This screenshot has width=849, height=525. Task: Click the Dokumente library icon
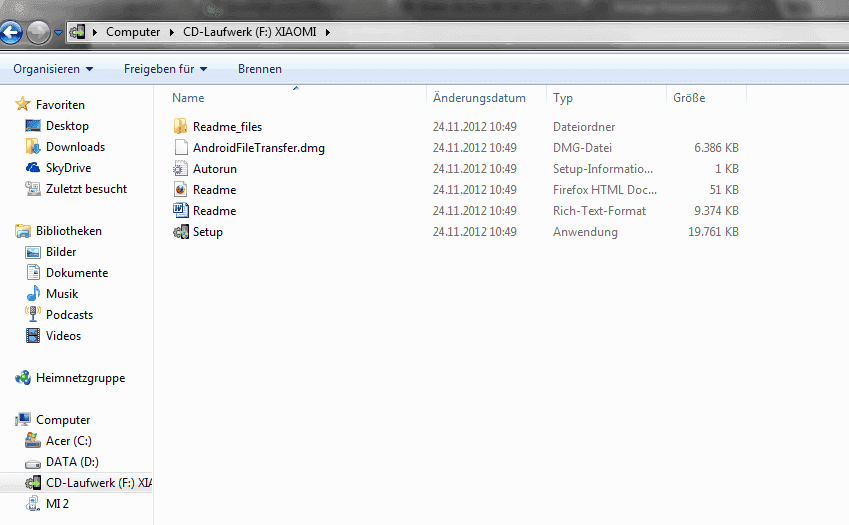(33, 272)
